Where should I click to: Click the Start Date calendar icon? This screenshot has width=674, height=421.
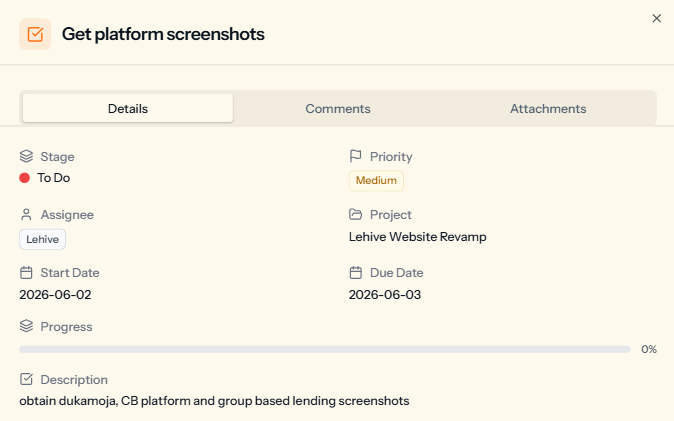26,273
